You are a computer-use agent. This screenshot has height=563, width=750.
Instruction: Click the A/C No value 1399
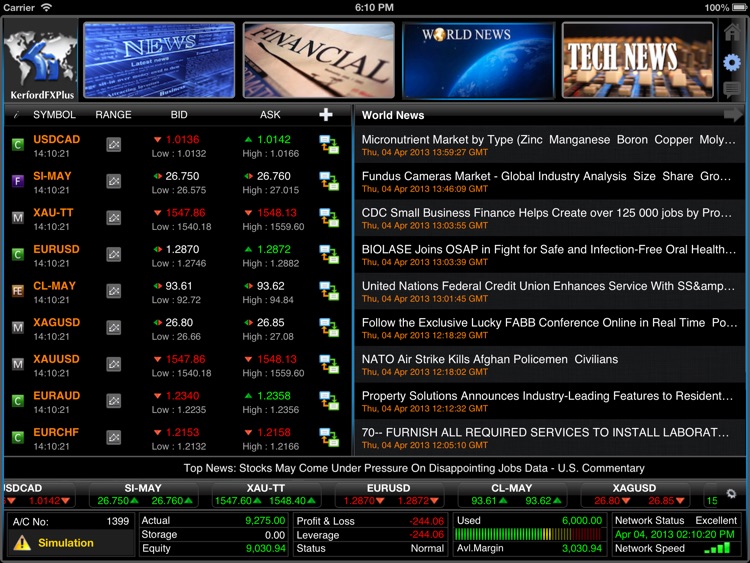(x=118, y=521)
